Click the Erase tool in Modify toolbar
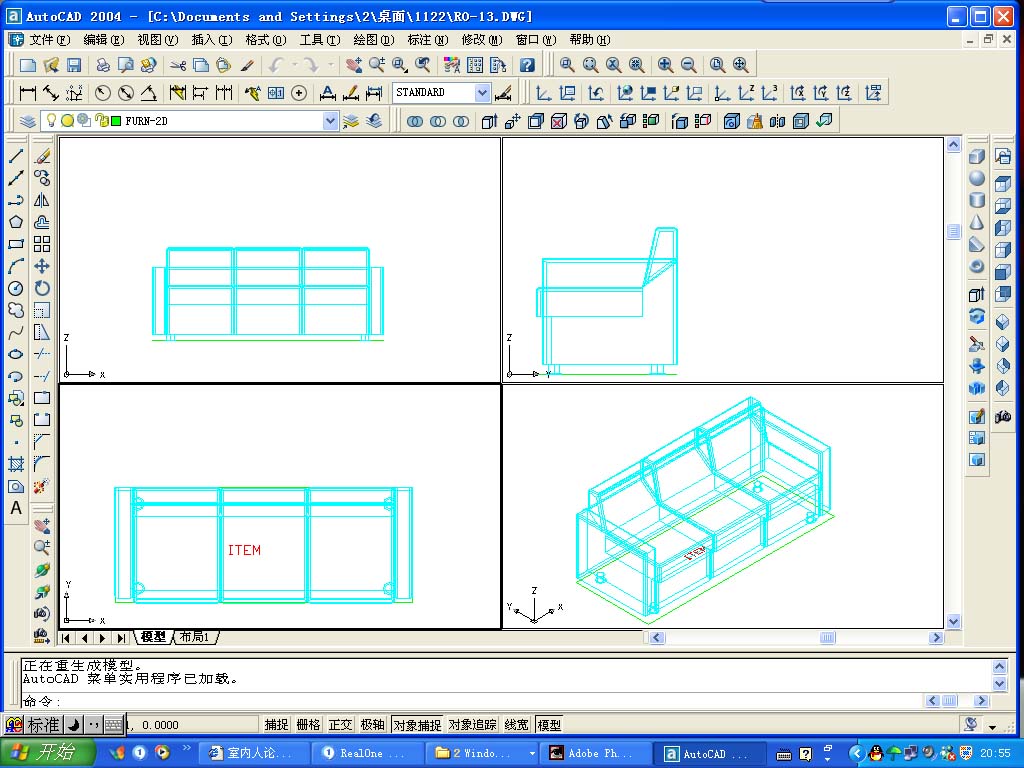Screen dimensions: 1024x768 [x=42, y=155]
